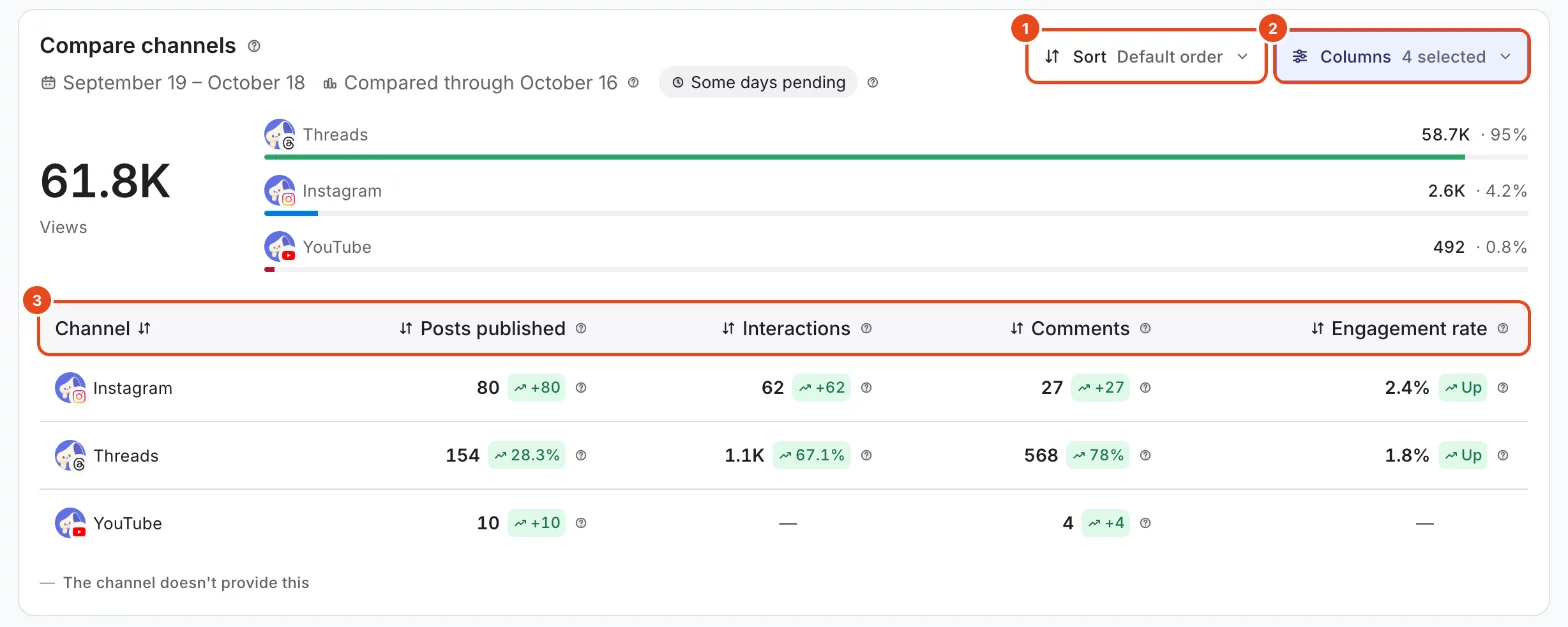Click Instagram channel name in table
Viewport: 1568px width, 627px height.
point(133,388)
